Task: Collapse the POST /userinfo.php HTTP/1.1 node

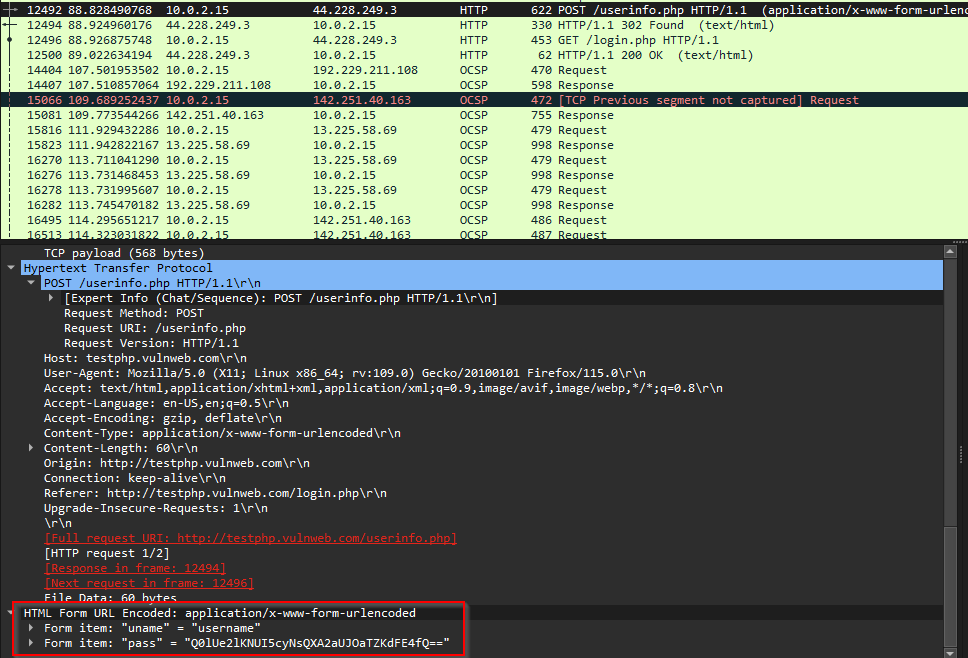Action: [x=32, y=283]
